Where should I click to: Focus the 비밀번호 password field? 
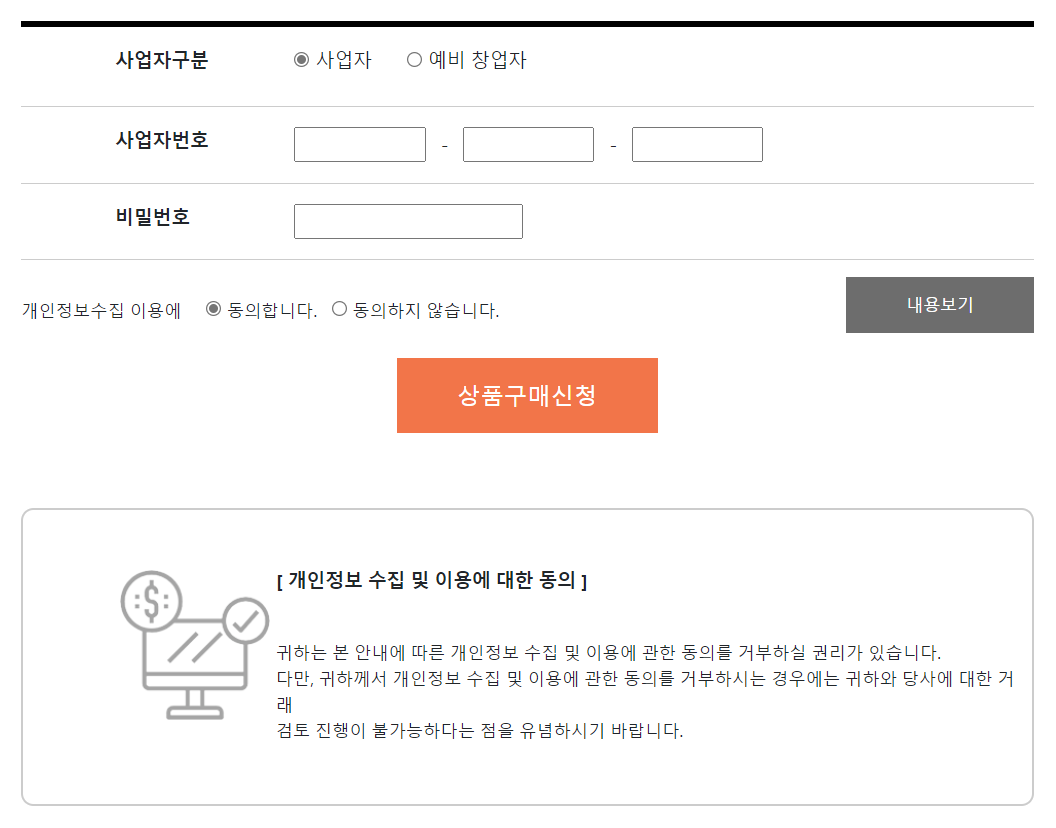click(x=408, y=222)
